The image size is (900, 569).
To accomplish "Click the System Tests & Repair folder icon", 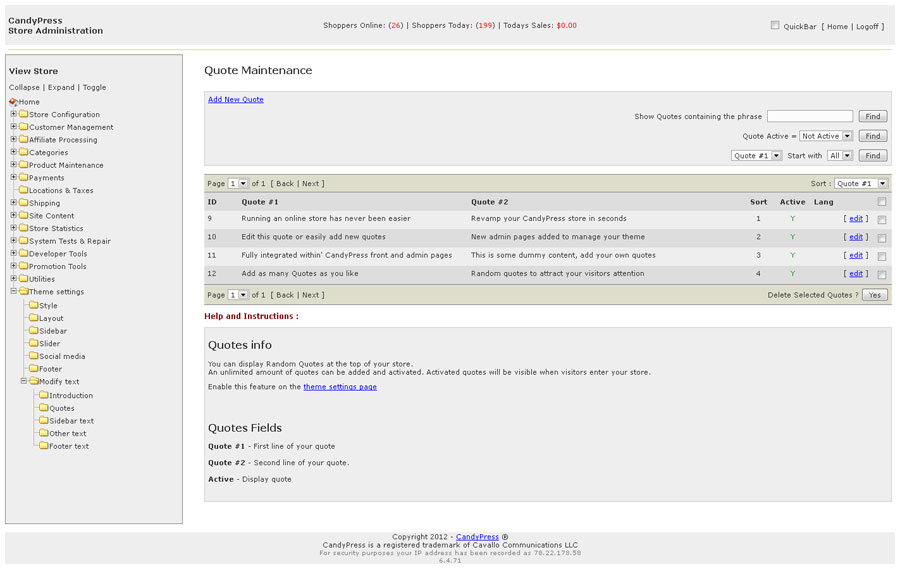I will 24,240.
